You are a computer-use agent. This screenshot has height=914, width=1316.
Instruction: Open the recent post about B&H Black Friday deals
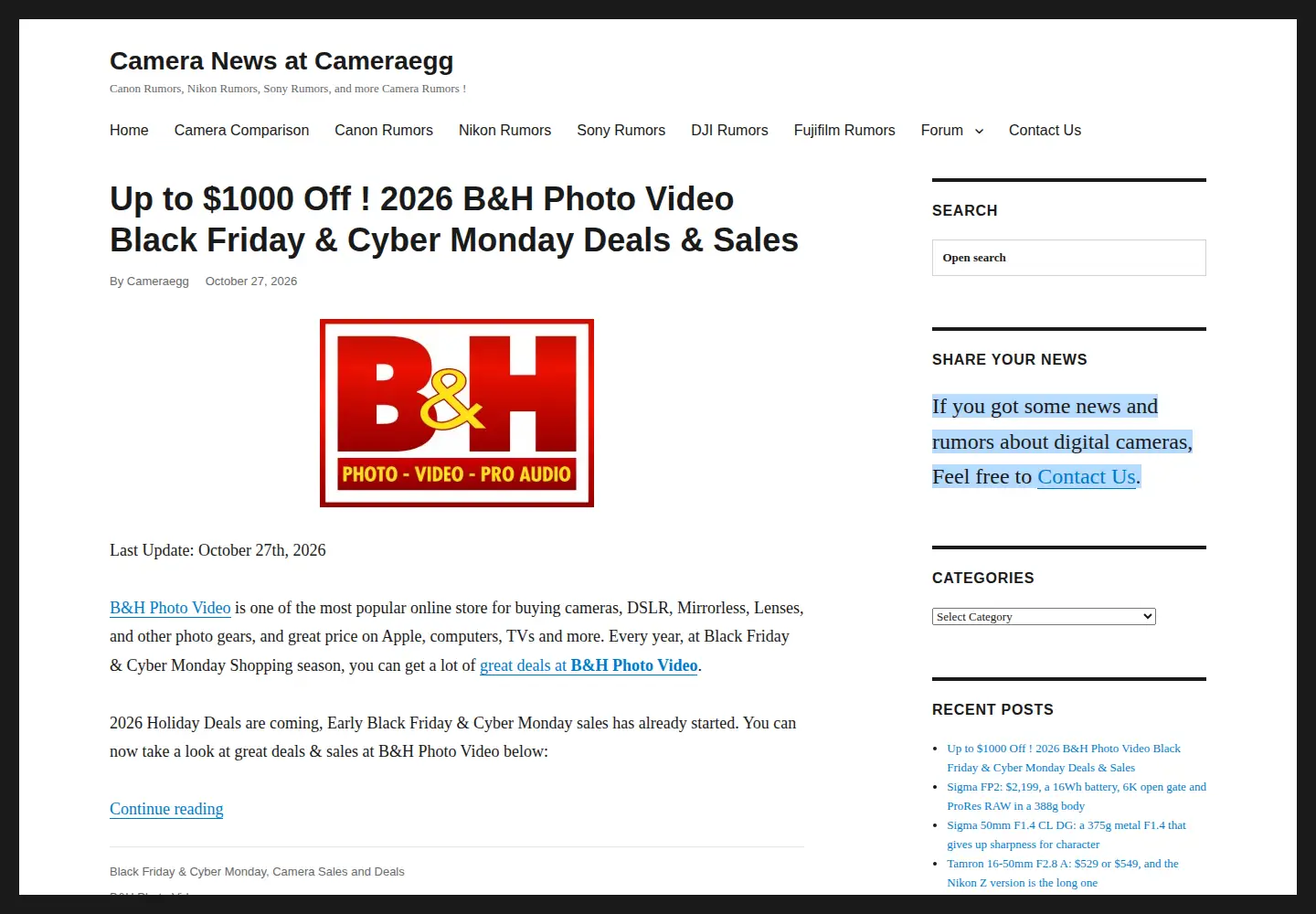pyautogui.click(x=1064, y=758)
